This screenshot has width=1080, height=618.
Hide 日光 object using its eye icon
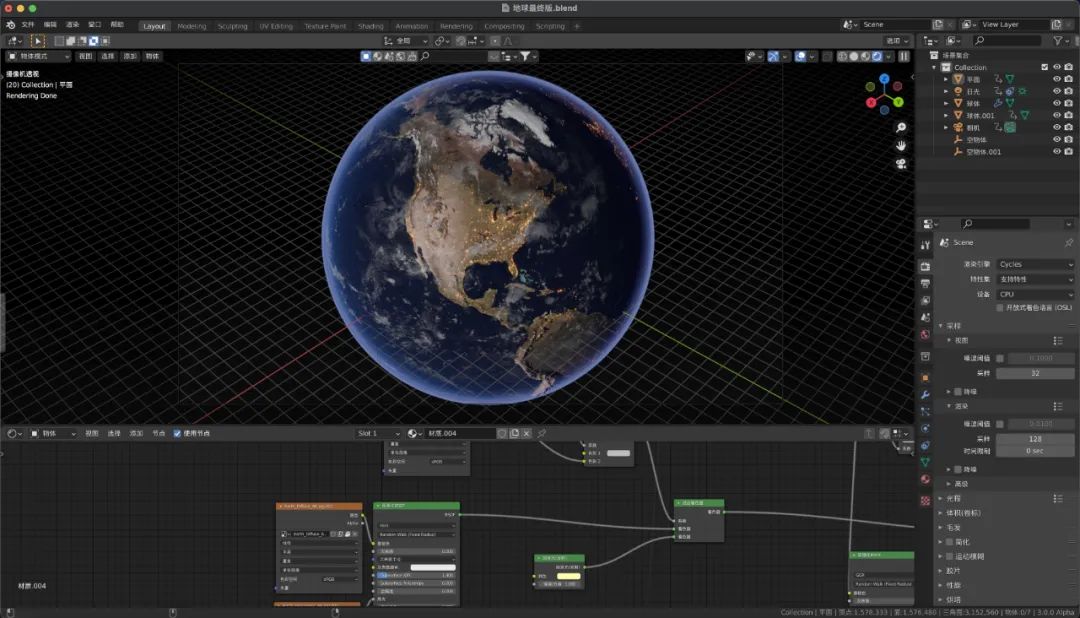pos(1056,91)
